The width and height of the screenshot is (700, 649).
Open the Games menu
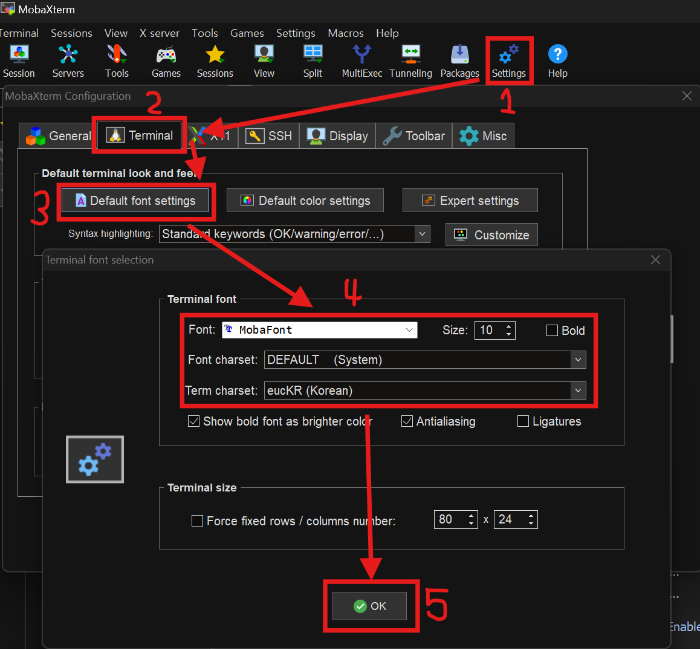[247, 33]
